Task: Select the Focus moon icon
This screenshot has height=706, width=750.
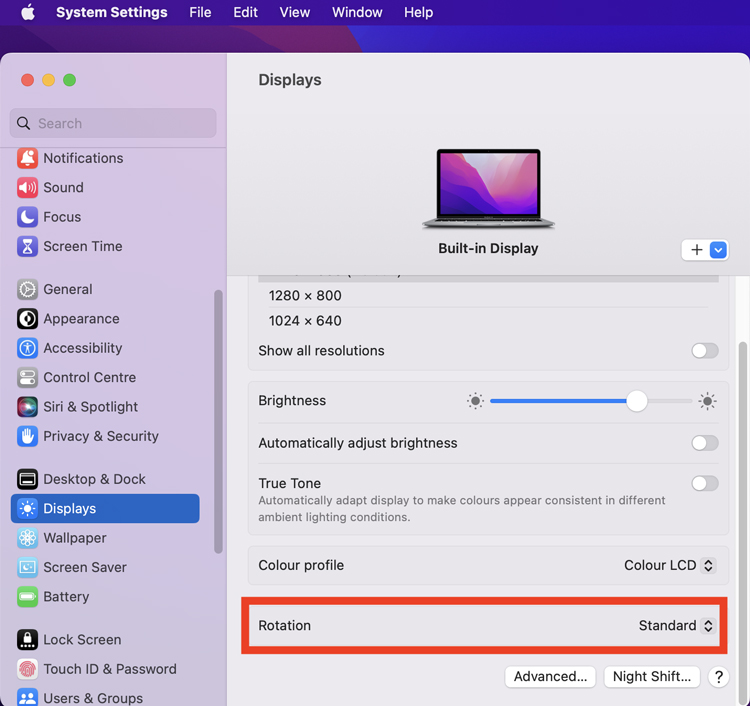Action: click(27, 217)
